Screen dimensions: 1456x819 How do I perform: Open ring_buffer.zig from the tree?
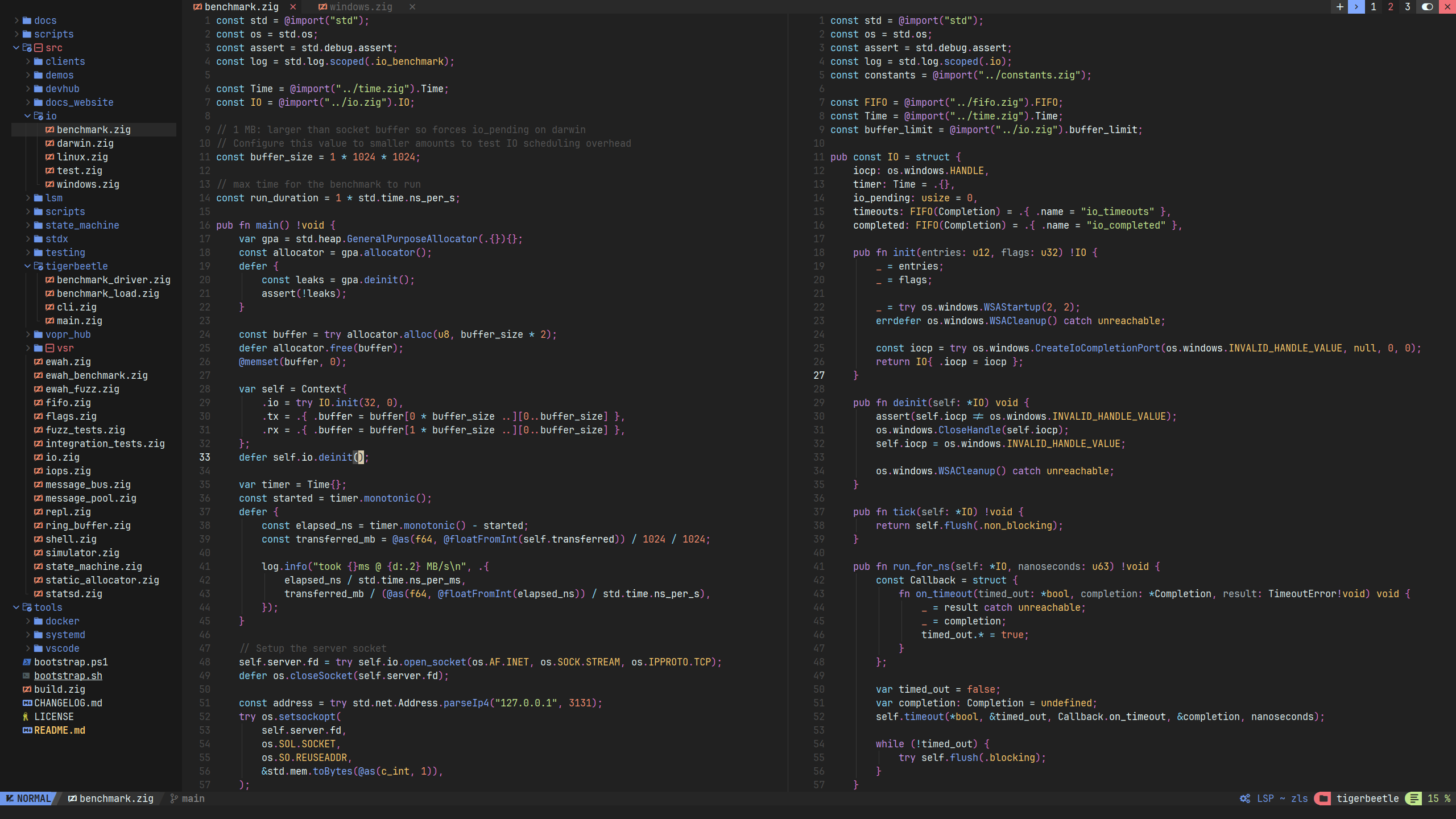pyautogui.click(x=88, y=526)
